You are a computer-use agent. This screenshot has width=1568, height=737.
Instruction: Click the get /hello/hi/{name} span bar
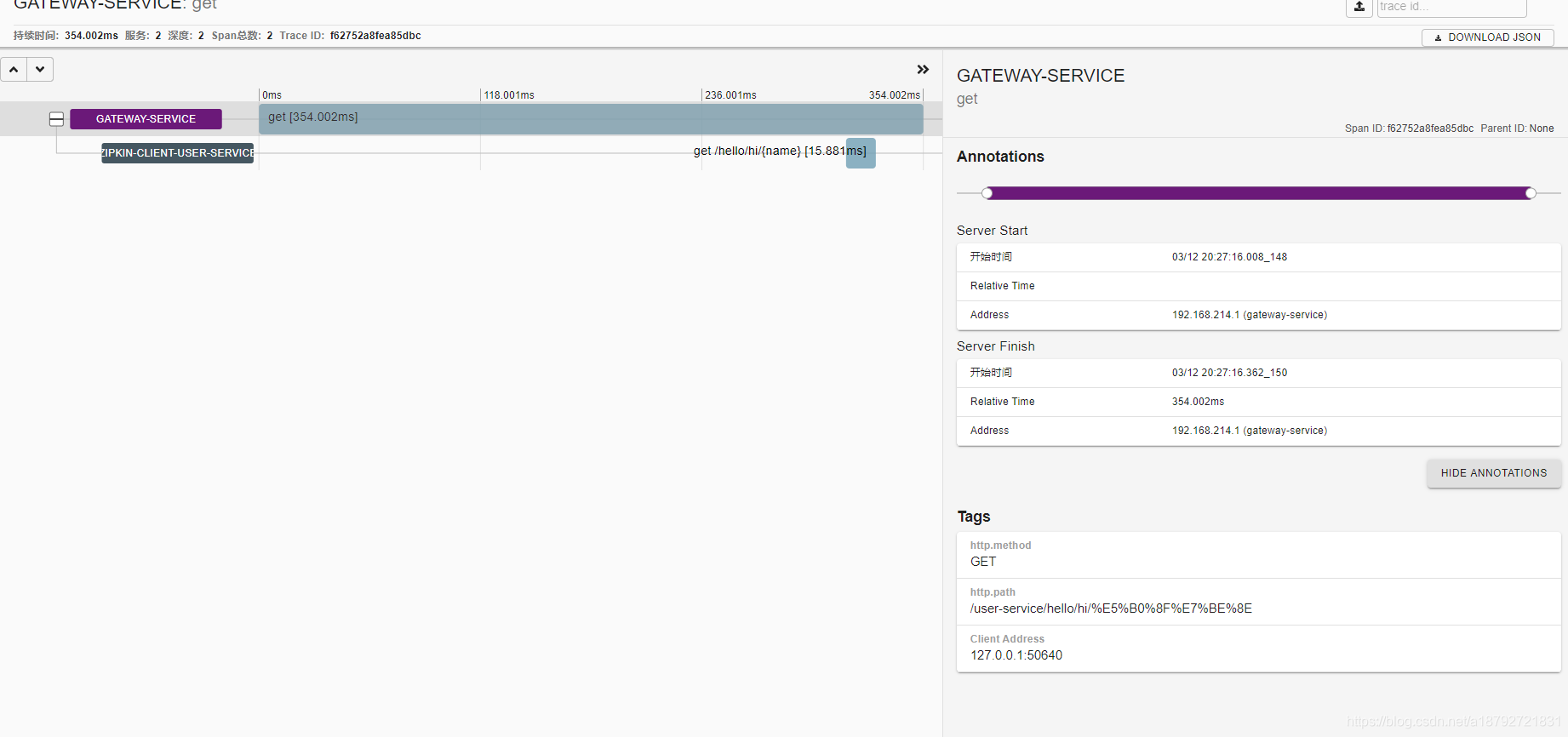[x=861, y=153]
